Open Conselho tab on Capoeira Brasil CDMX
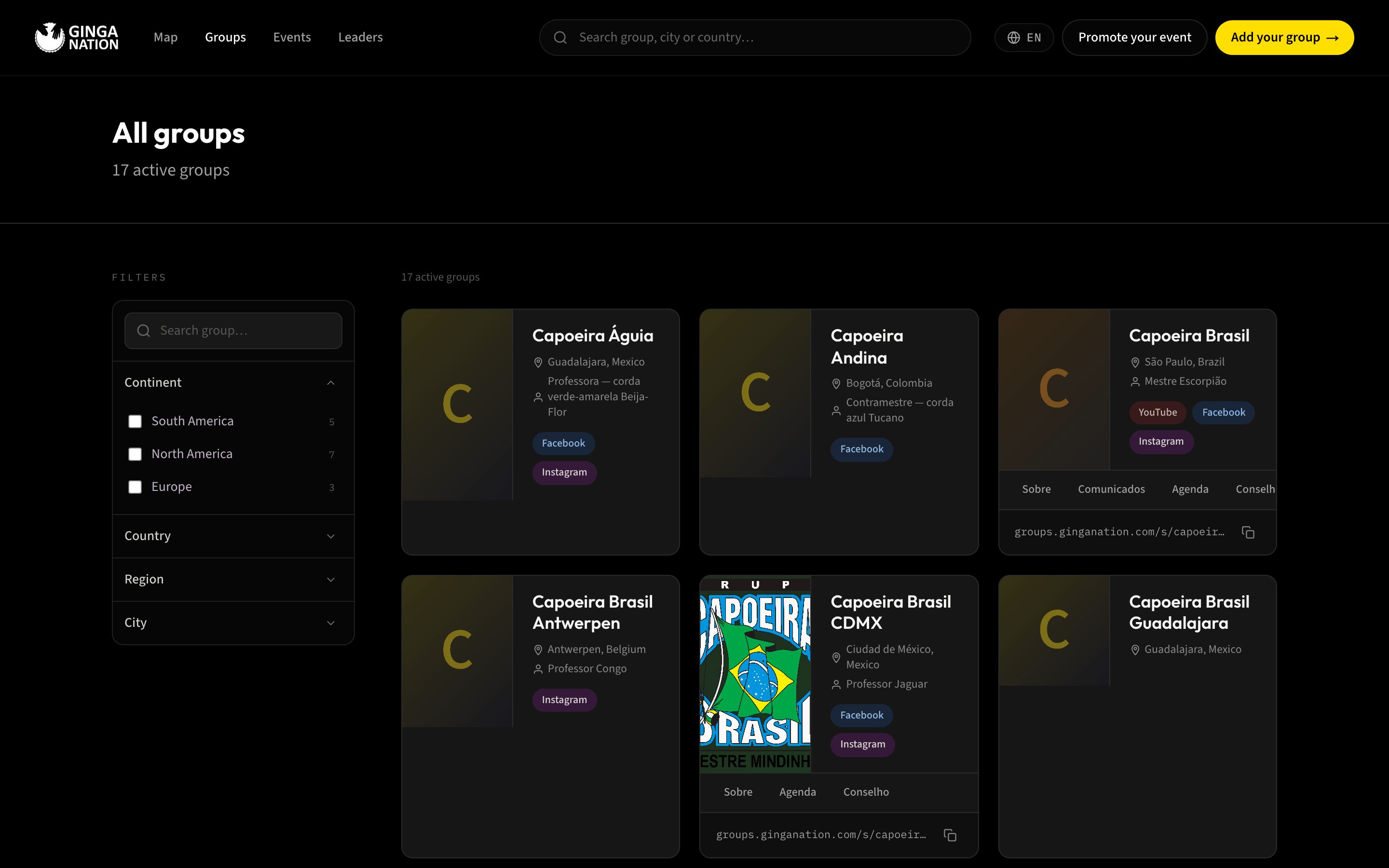Image resolution: width=1389 pixels, height=868 pixels. [866, 792]
